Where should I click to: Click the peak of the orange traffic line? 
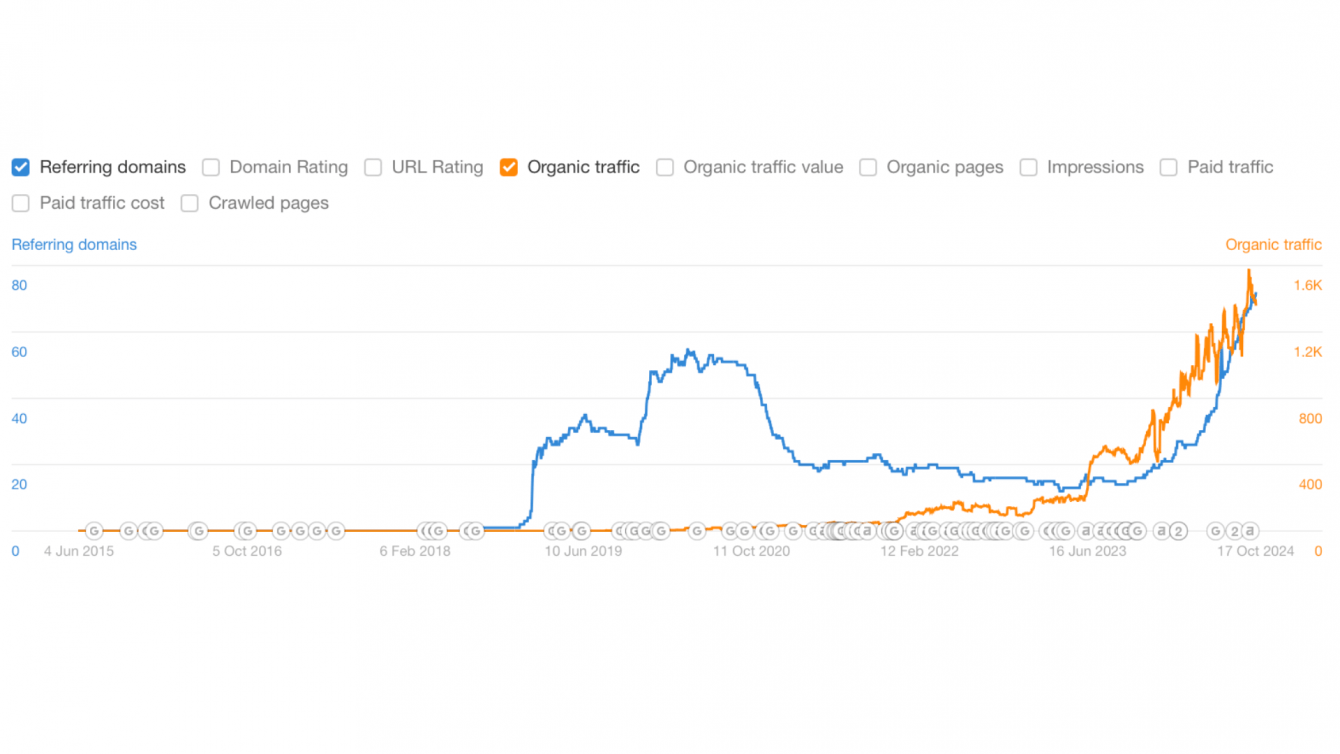coord(1249,270)
